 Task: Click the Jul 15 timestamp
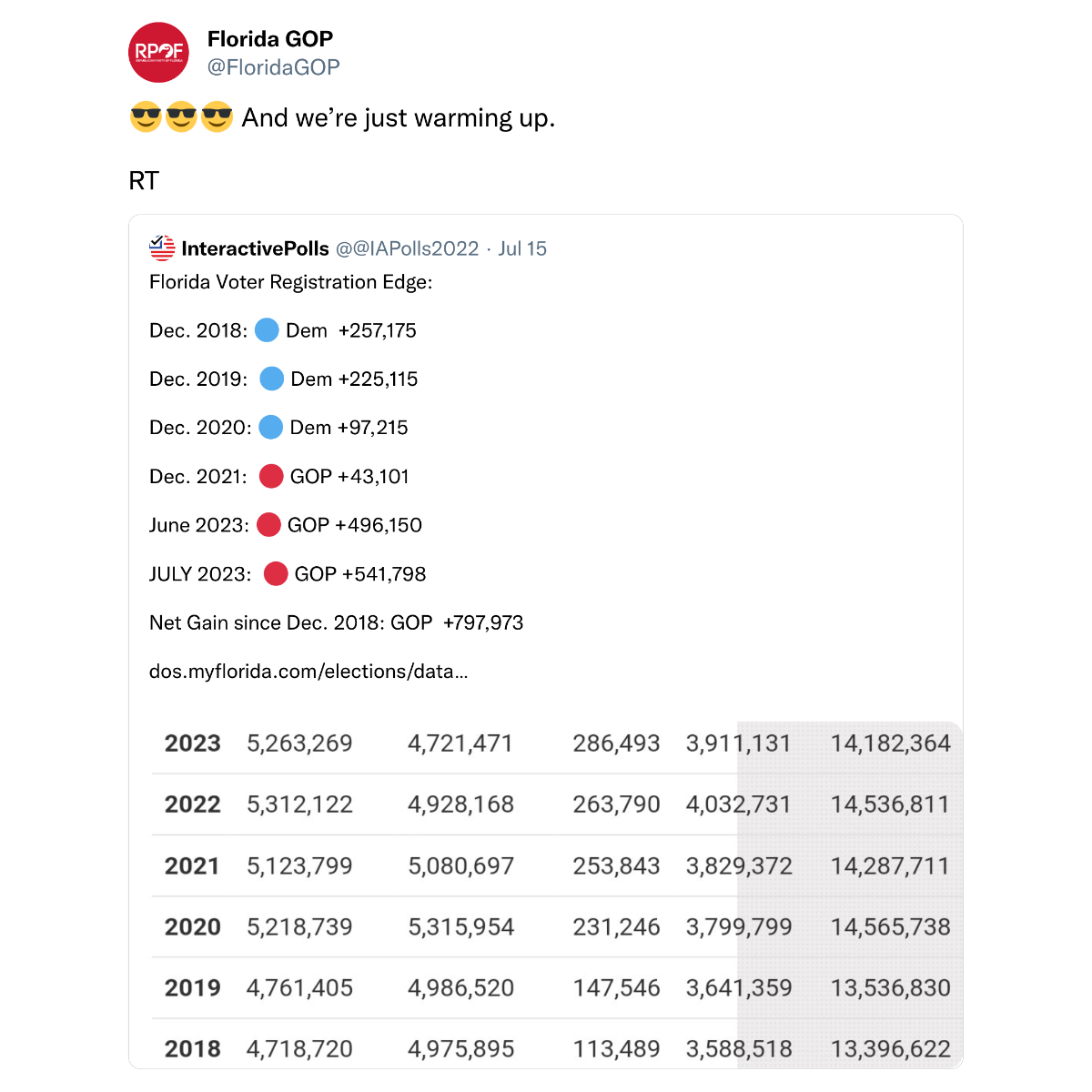click(x=522, y=248)
